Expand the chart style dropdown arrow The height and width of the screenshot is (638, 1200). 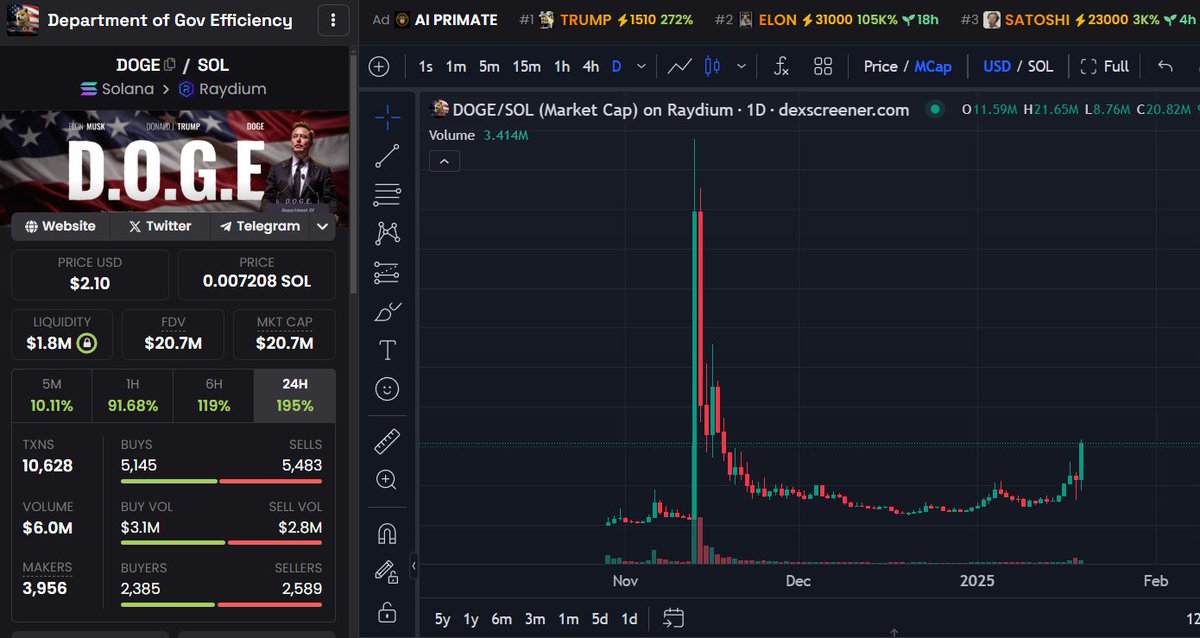(x=741, y=66)
